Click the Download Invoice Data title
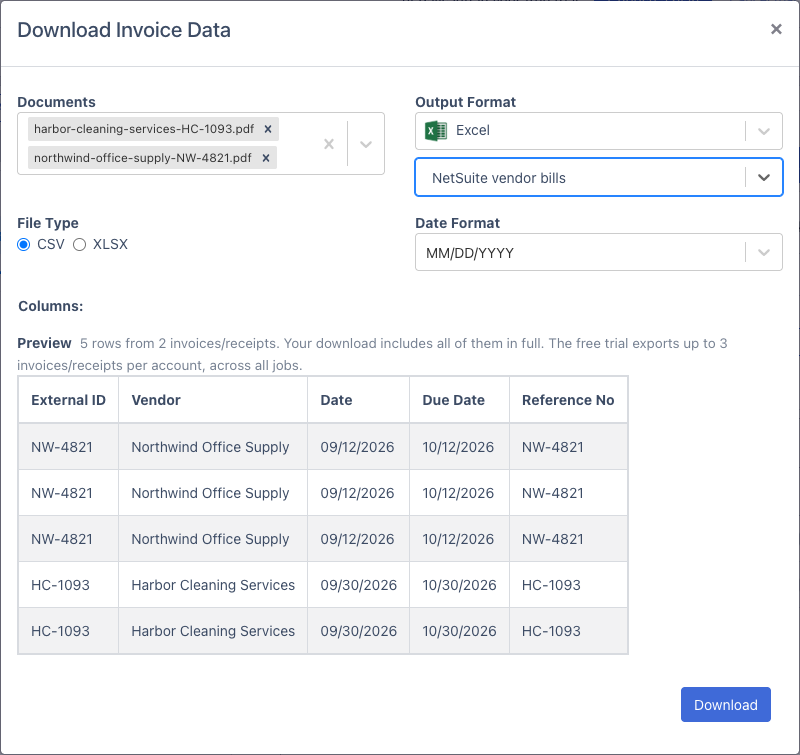 pos(124,30)
